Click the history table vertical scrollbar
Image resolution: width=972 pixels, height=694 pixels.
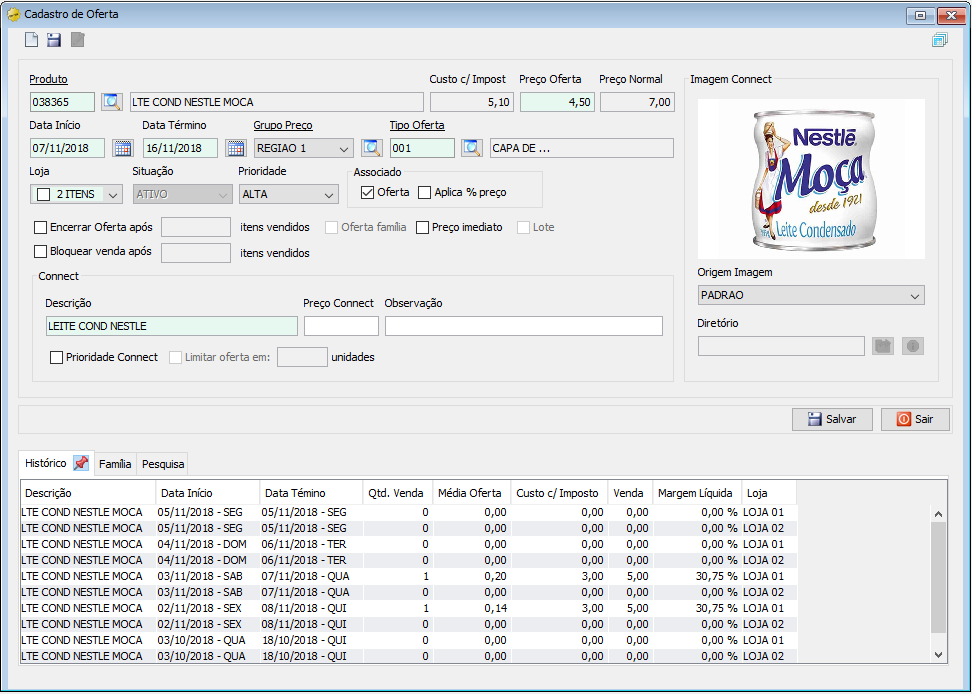pos(939,576)
